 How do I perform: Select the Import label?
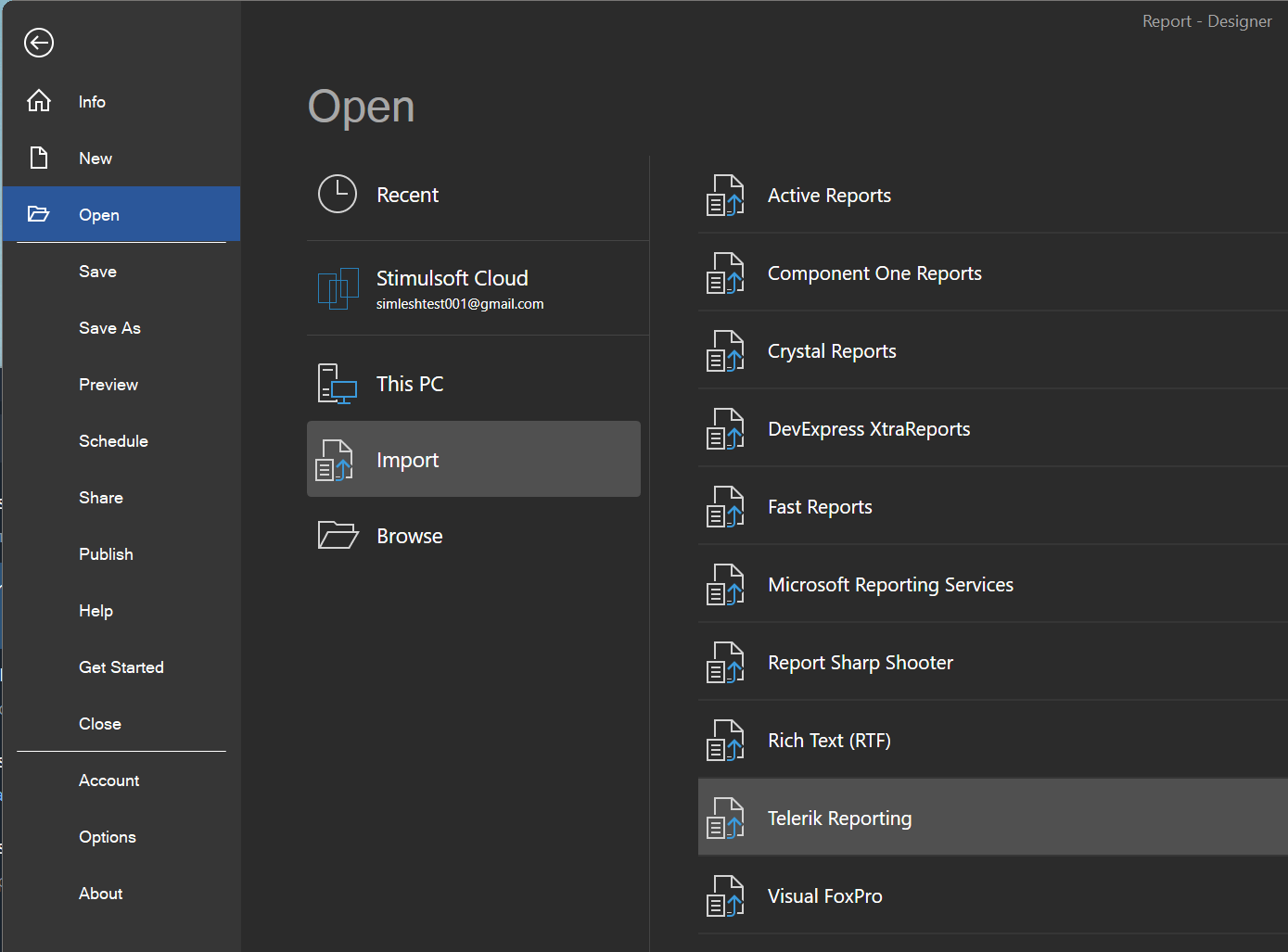[x=407, y=461]
